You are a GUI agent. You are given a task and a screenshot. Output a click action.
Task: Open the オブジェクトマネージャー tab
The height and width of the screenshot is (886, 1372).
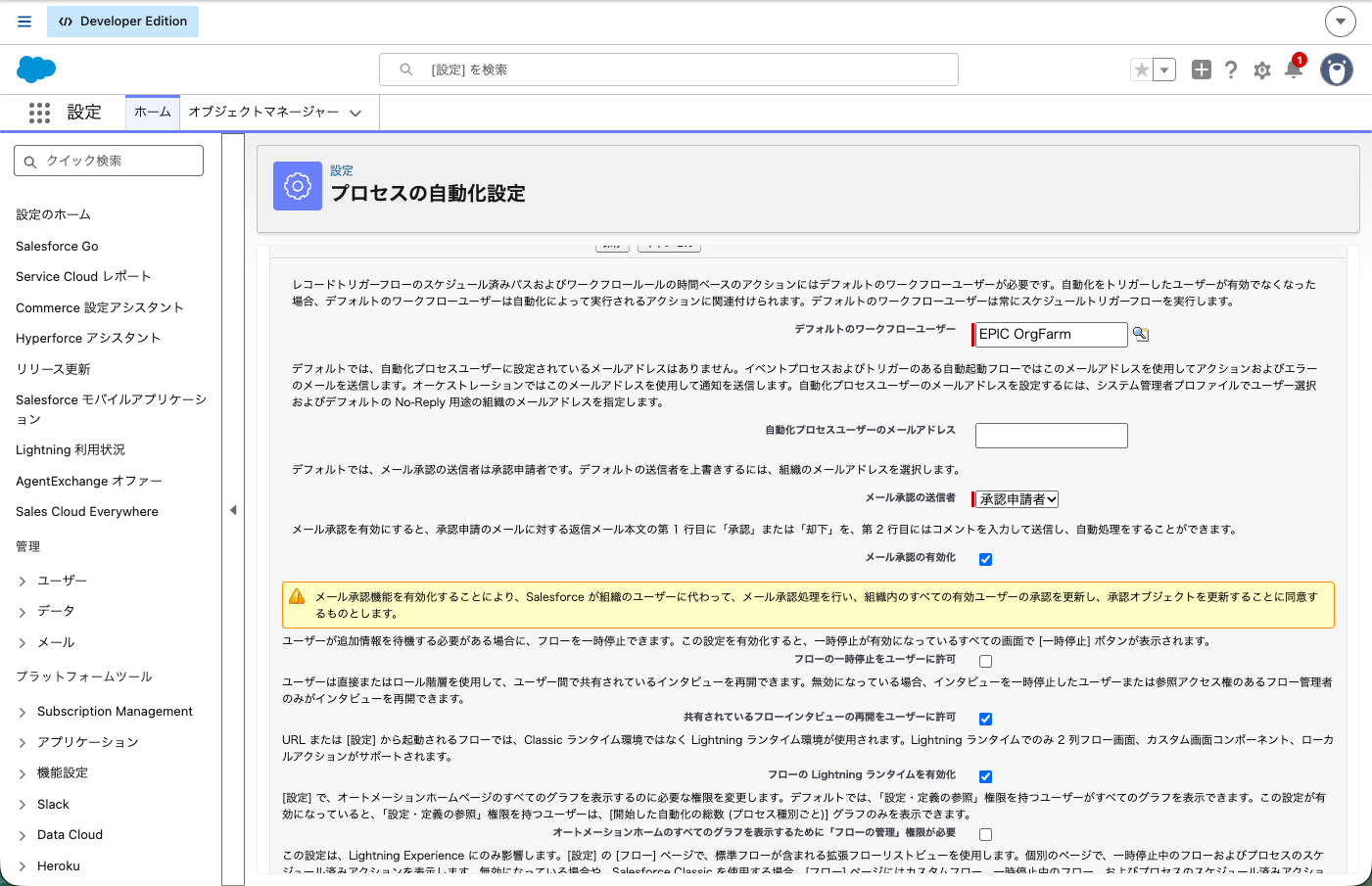(263, 113)
